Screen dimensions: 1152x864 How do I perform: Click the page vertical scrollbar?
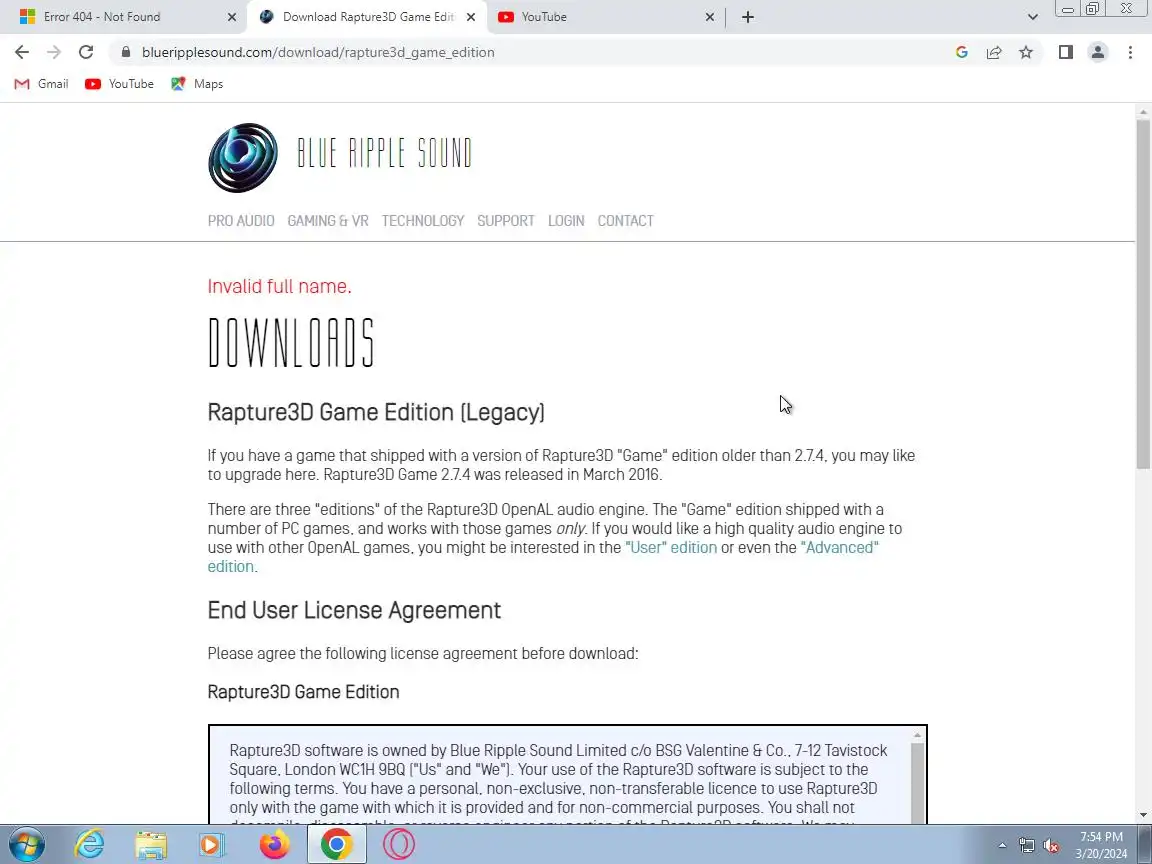click(1142, 294)
